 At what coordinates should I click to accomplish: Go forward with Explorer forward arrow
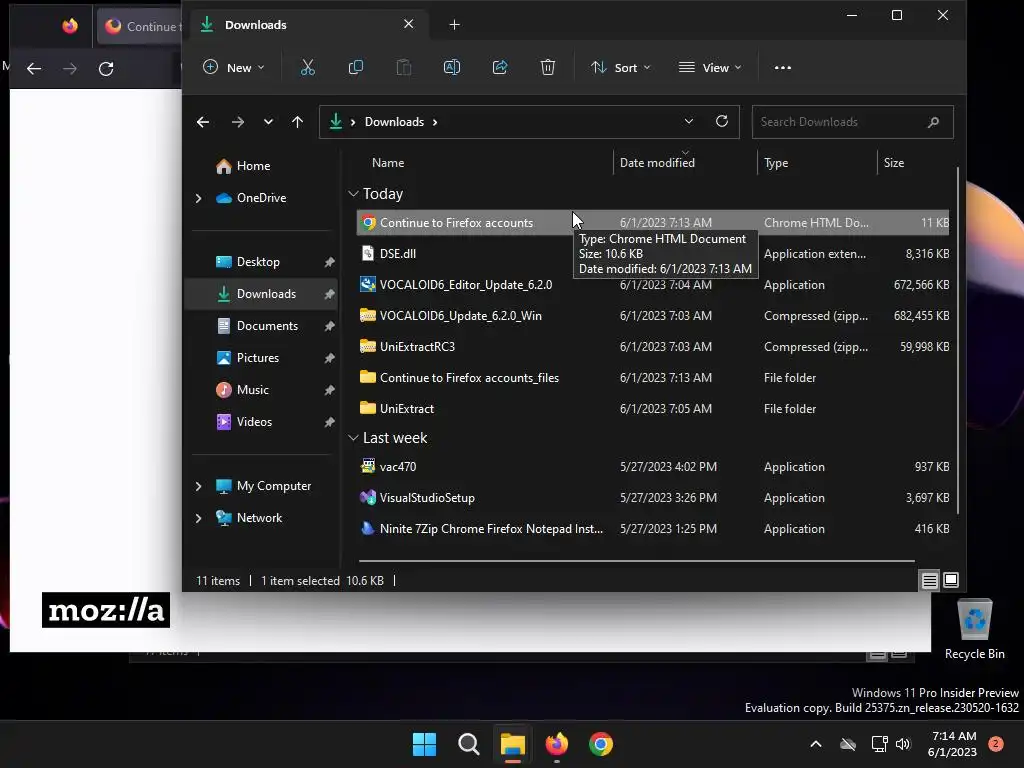(x=238, y=122)
